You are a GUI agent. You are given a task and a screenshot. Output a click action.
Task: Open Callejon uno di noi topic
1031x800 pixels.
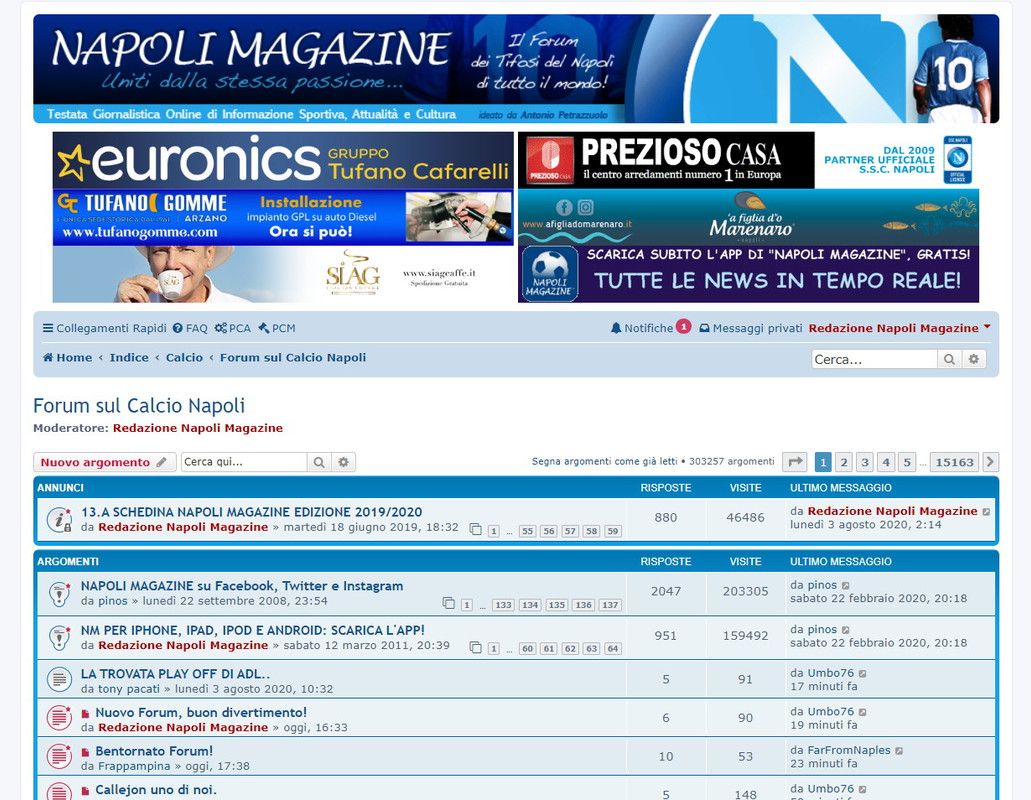(156, 789)
